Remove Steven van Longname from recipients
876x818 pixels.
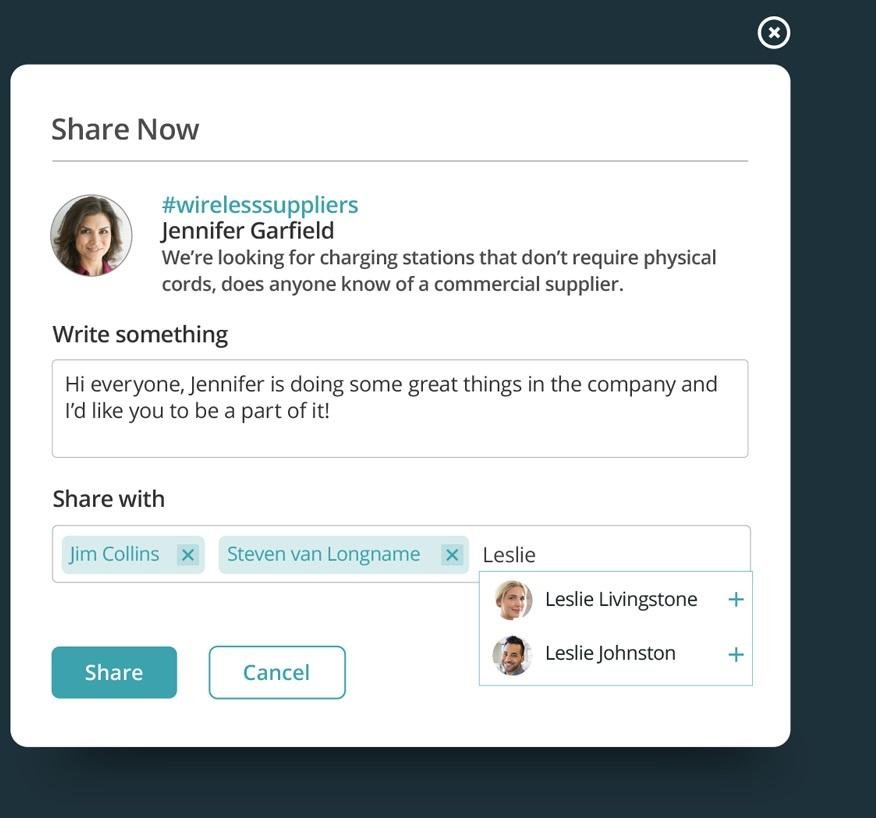[x=452, y=555]
